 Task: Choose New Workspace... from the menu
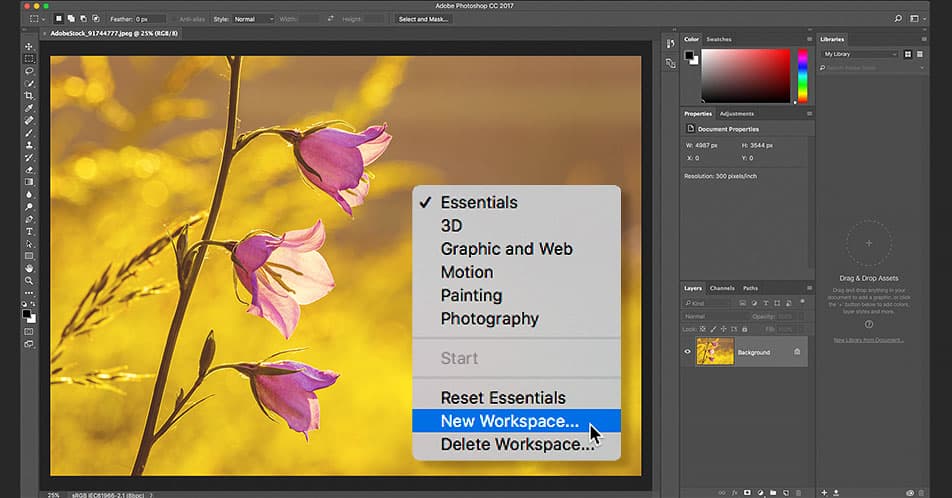point(516,421)
